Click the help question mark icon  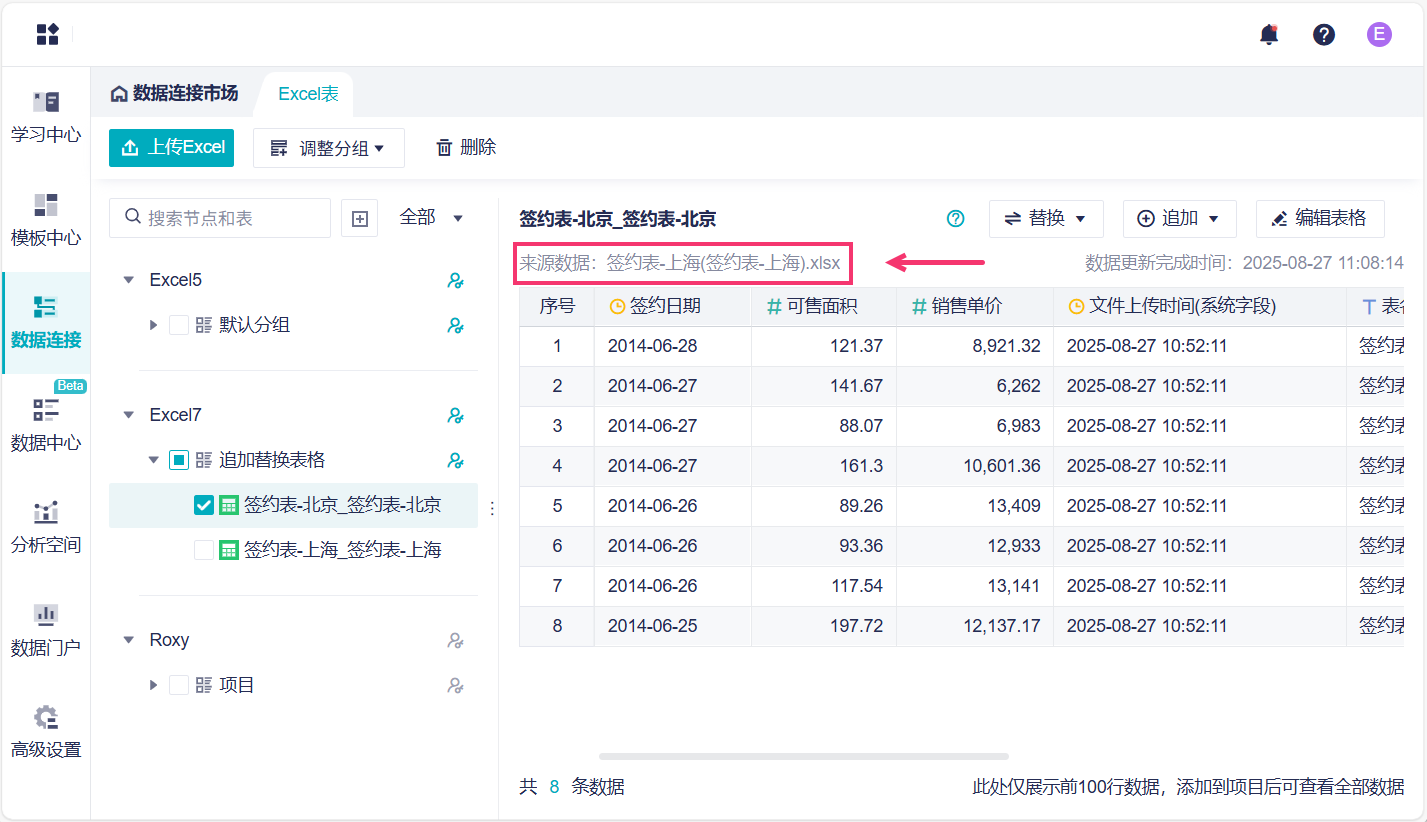1324,35
